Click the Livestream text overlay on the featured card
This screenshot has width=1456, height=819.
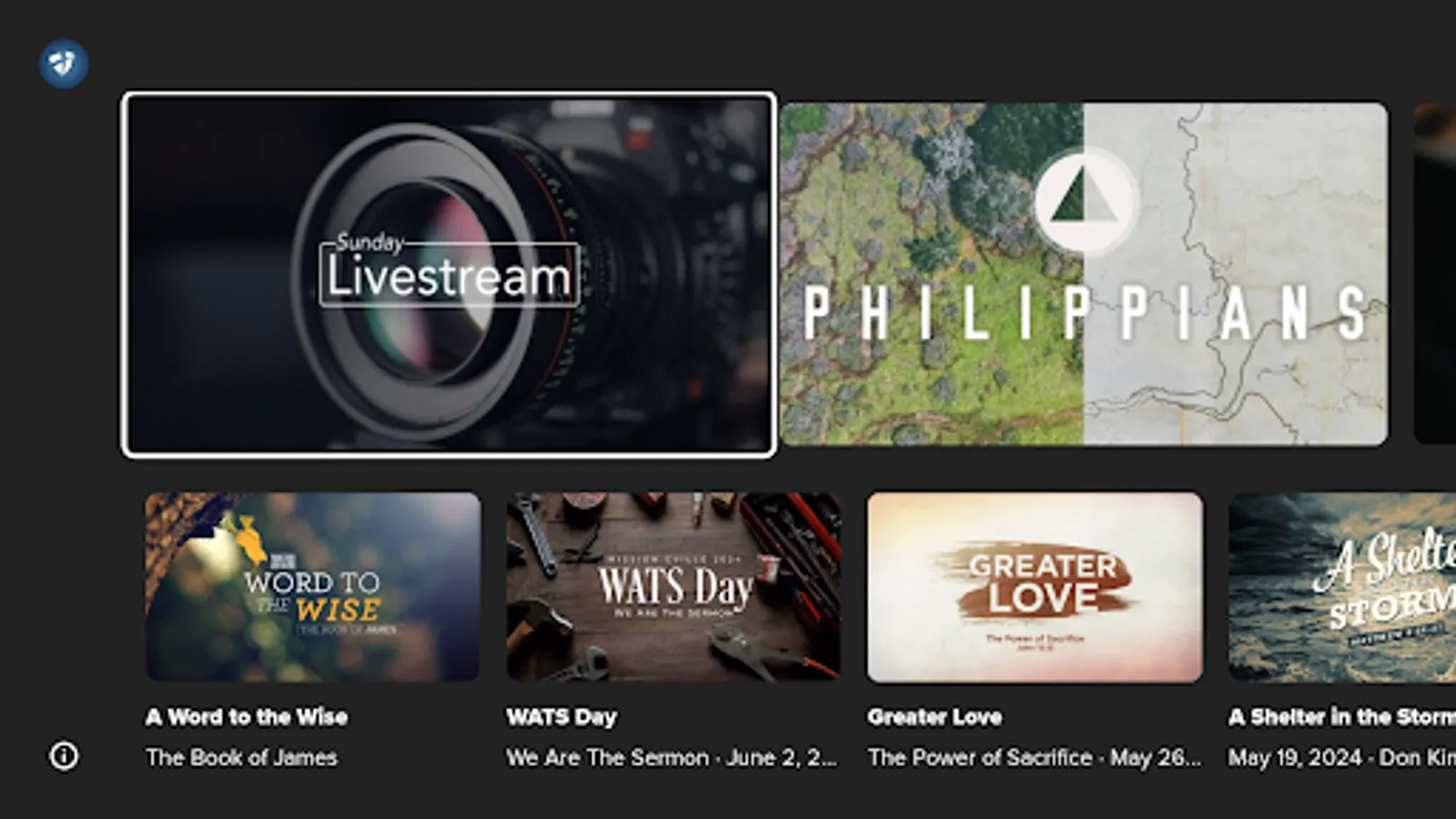[448, 273]
